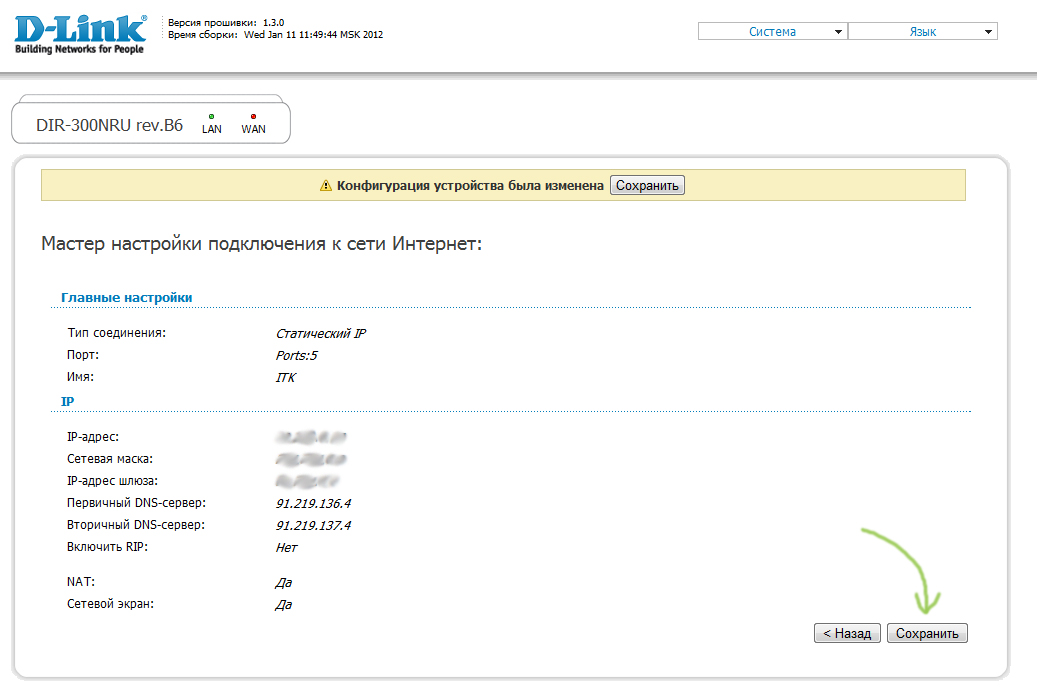Image resolution: width=1037 pixels, height=695 pixels.
Task: Save config via the yellow banner Сохранить button
Action: tap(647, 186)
